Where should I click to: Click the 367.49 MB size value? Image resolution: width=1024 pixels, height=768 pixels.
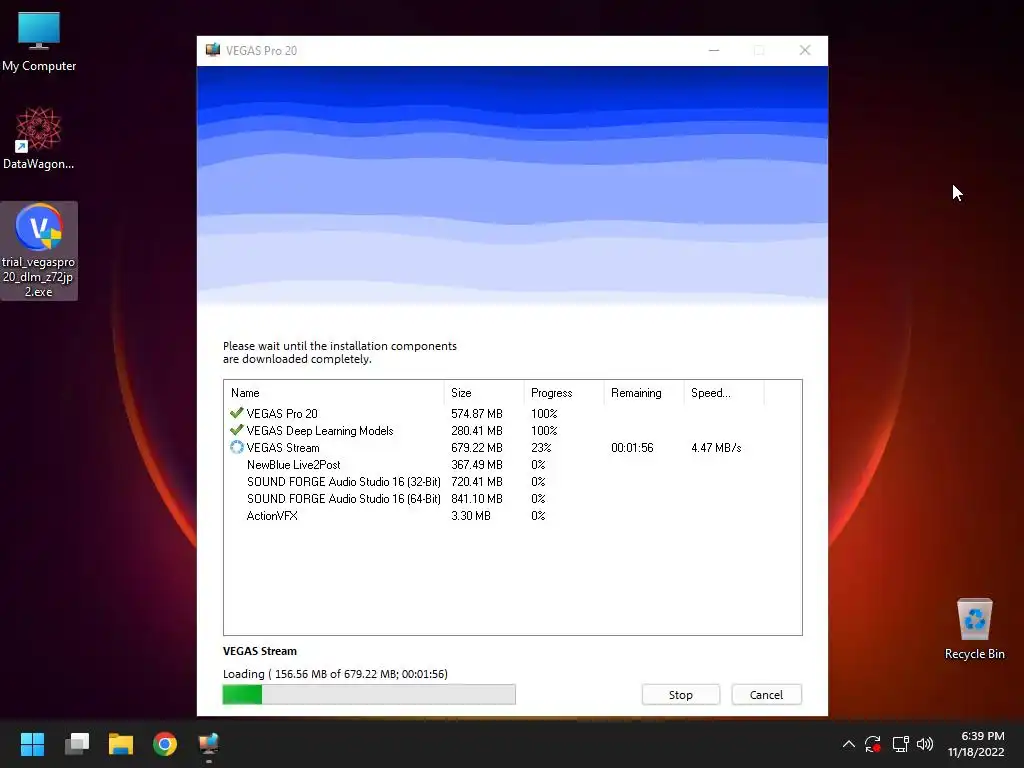pyautogui.click(x=477, y=464)
